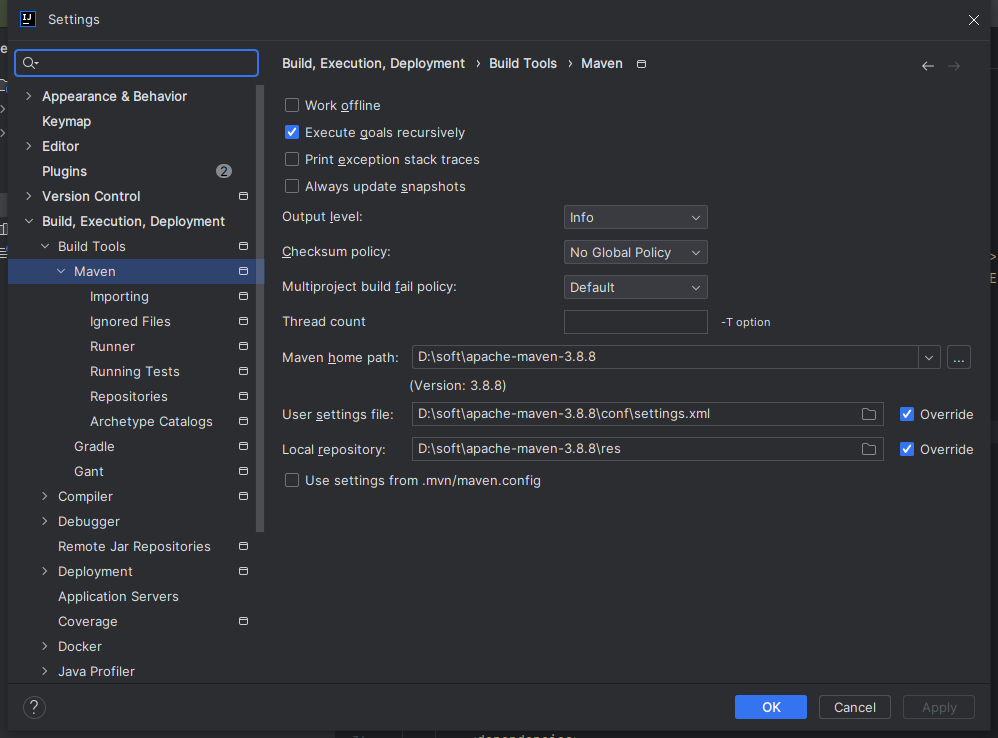
Task: Click the project-level icon beside Running Tests
Action: [x=243, y=371]
